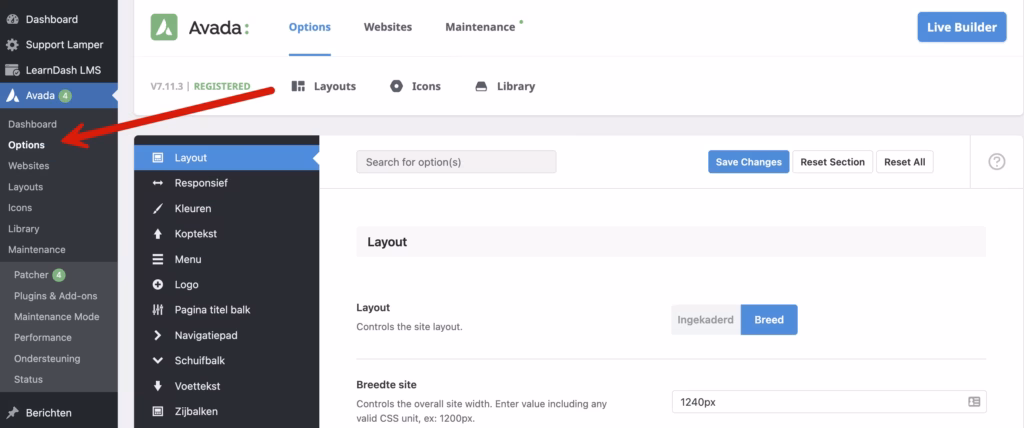Click the Reset All button
This screenshot has width=1024, height=428.
point(904,162)
